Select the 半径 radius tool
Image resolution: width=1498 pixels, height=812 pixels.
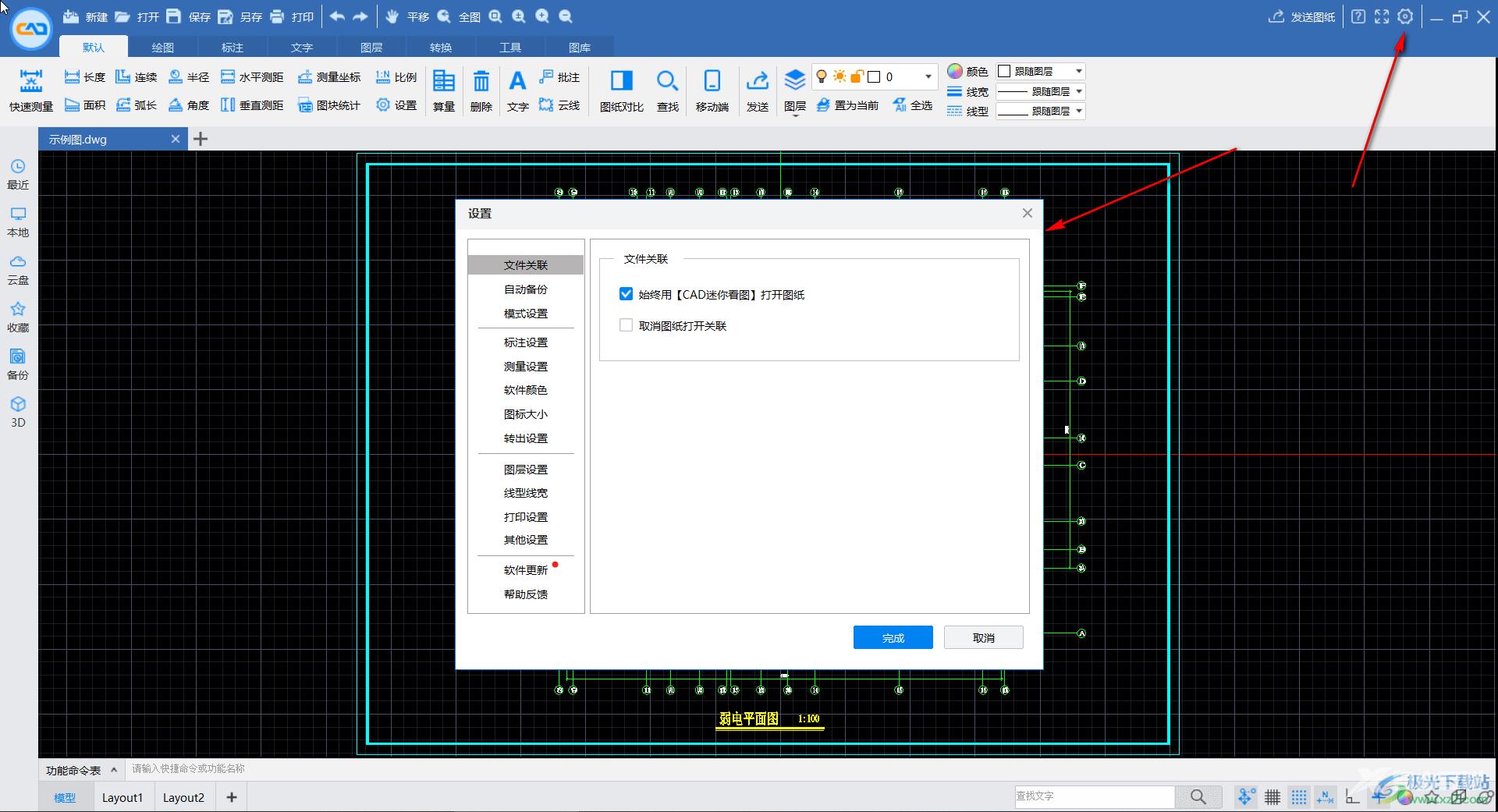[189, 76]
